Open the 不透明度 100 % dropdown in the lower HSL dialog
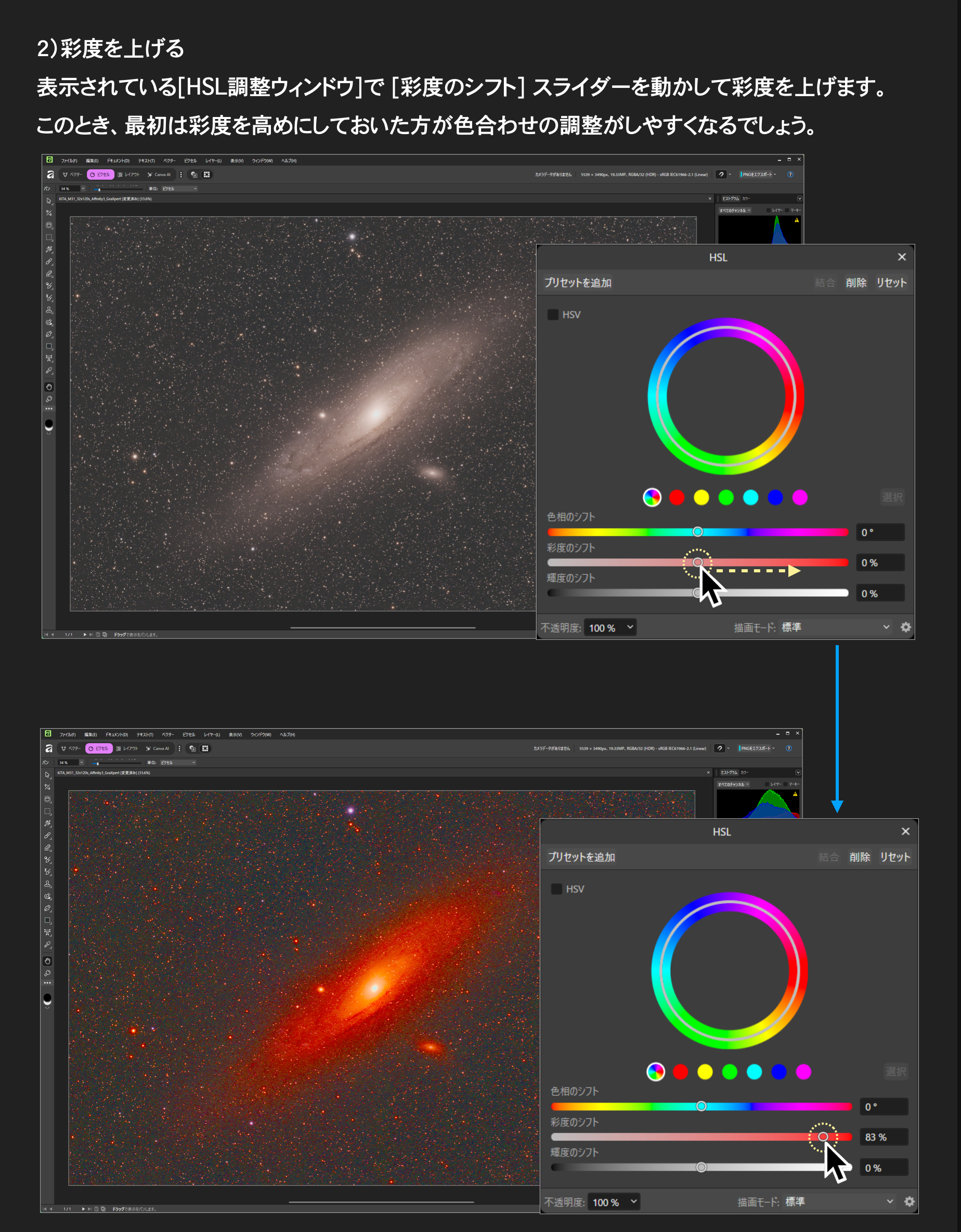This screenshot has width=961, height=1232. 615,1202
